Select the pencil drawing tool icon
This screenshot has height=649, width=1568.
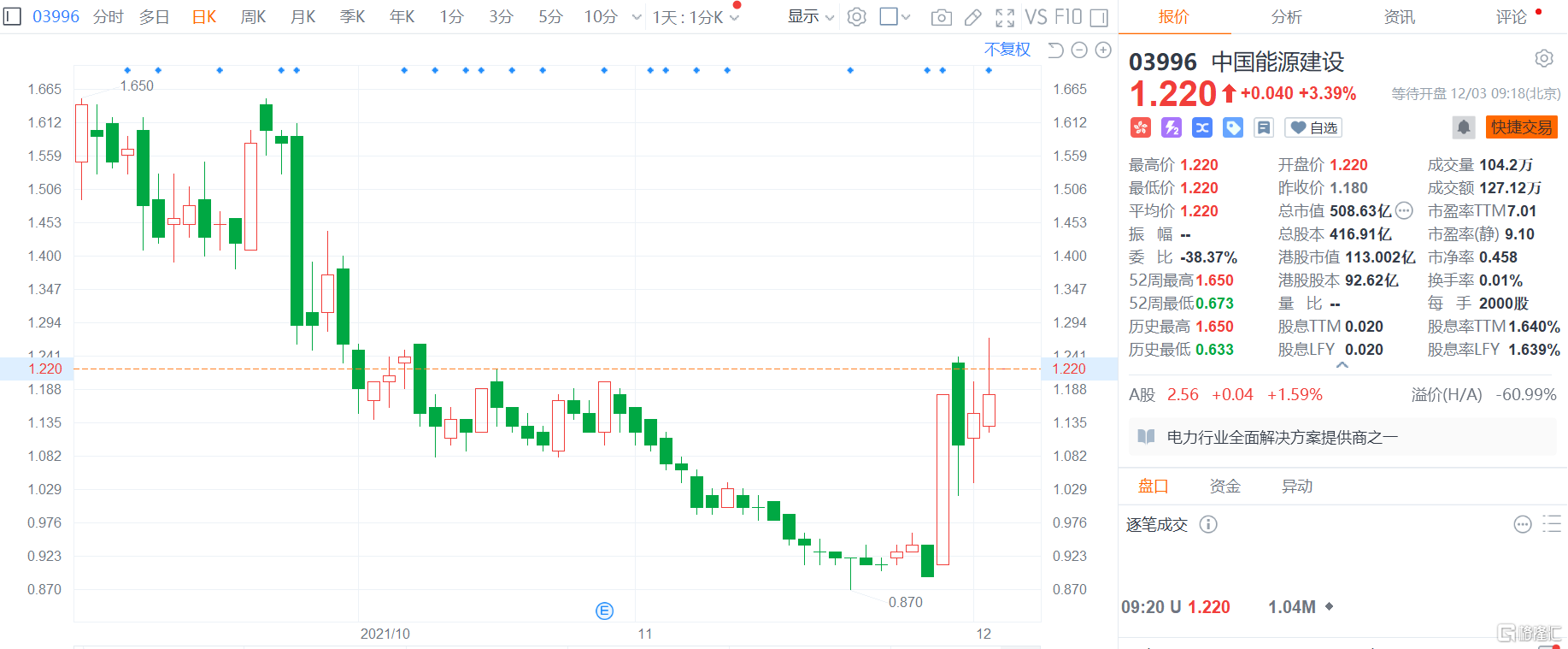(972, 17)
